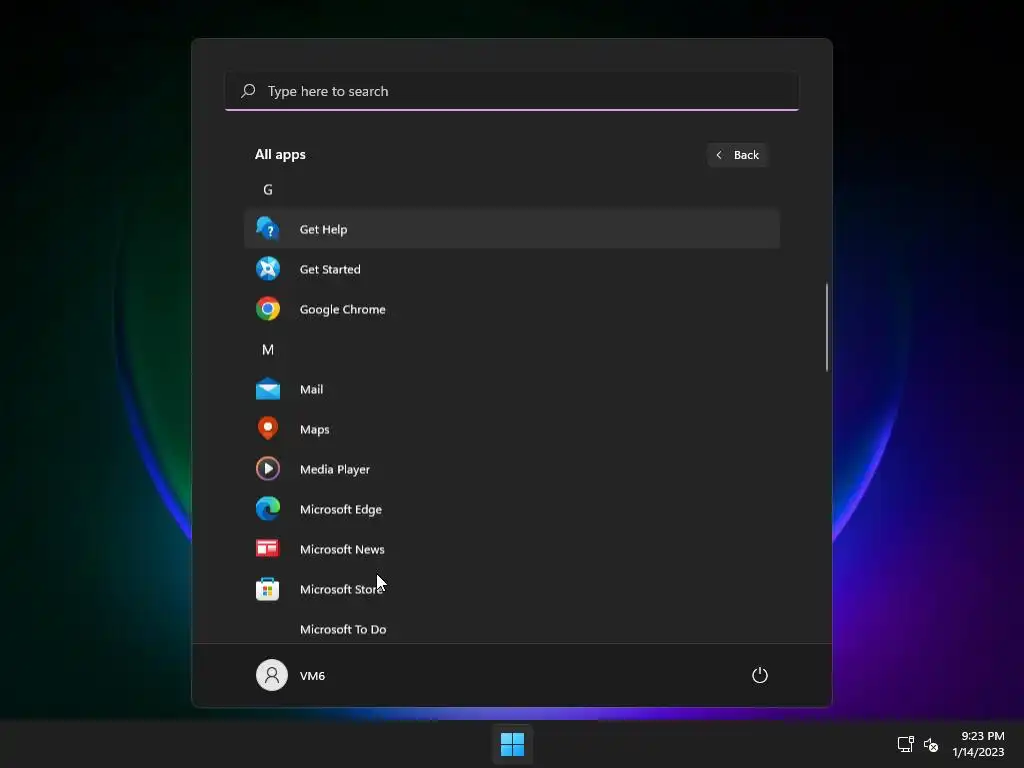
Task: Launch Get Started via its icon
Action: pyautogui.click(x=268, y=268)
